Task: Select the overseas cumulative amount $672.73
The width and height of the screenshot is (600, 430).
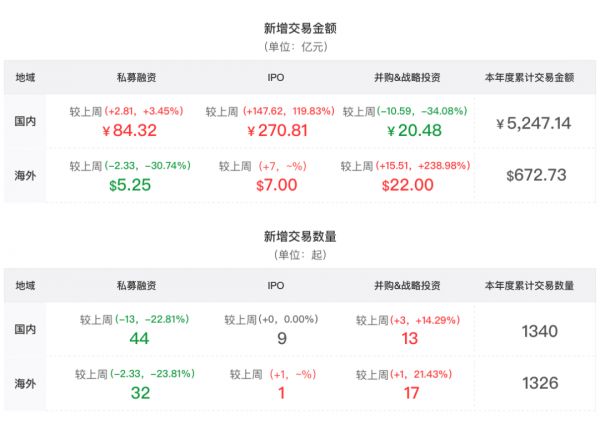Action: point(536,175)
